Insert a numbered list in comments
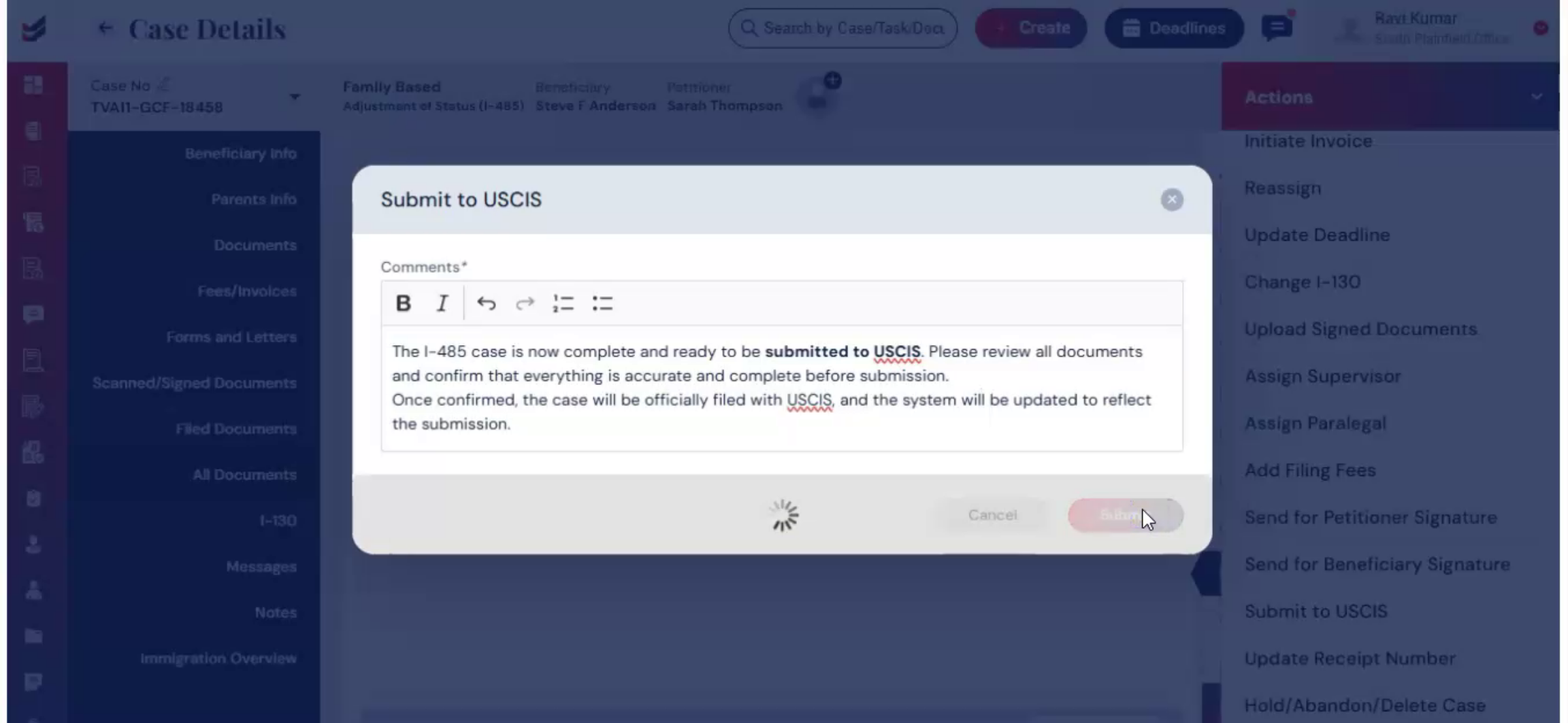This screenshot has width=1568, height=723. tap(563, 303)
